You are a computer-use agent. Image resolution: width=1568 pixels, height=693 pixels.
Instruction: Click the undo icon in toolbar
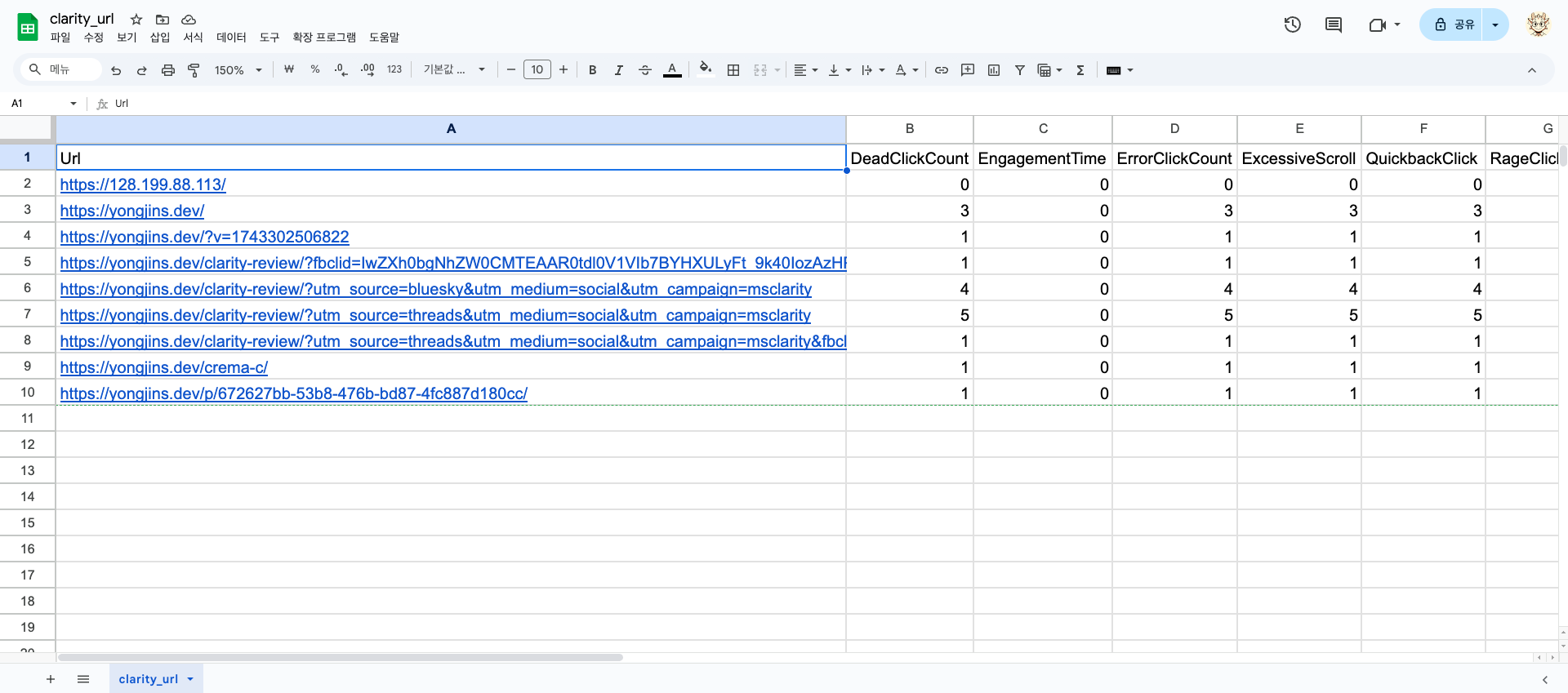pos(116,70)
